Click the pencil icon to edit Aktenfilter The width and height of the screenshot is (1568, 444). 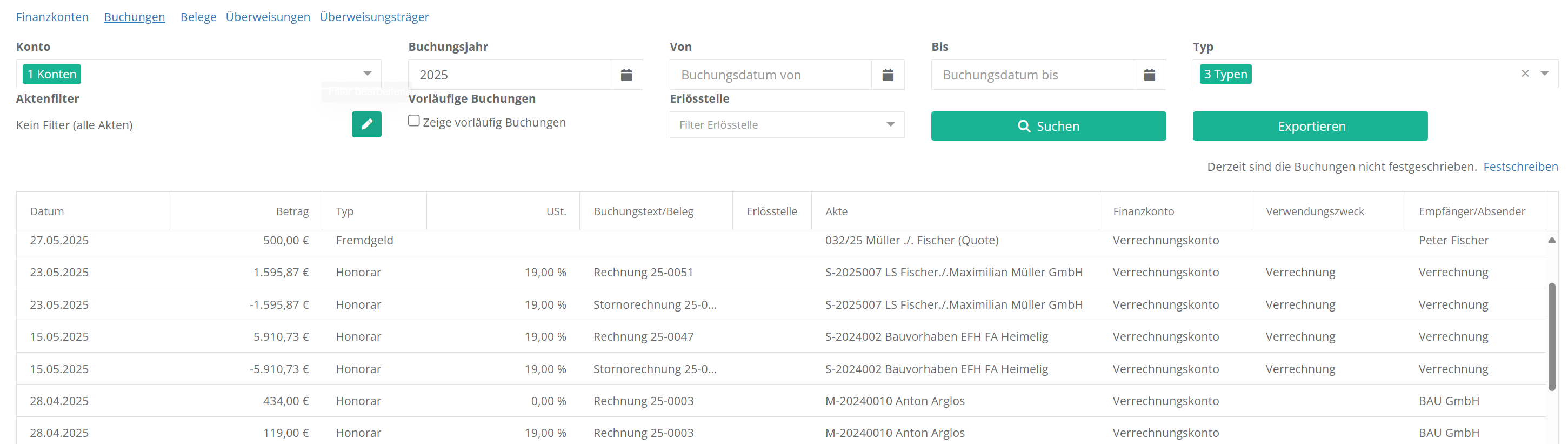click(366, 124)
